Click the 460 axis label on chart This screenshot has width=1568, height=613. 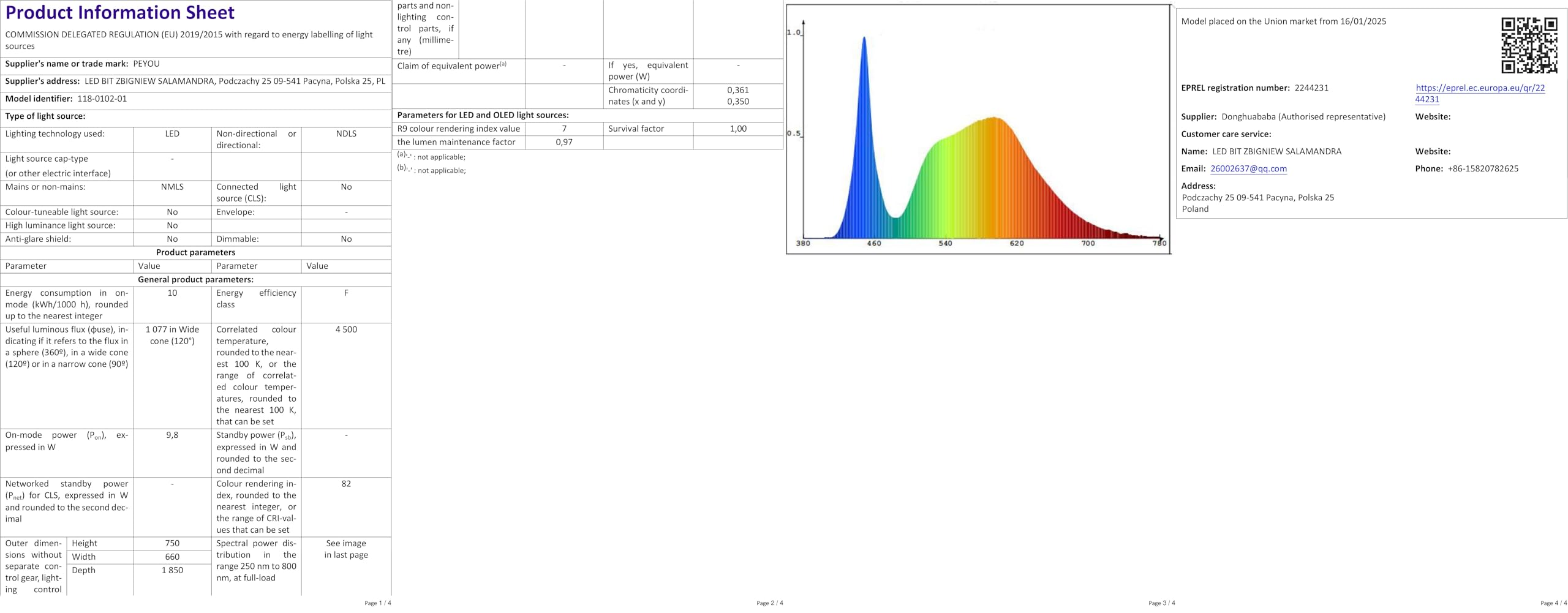click(874, 244)
